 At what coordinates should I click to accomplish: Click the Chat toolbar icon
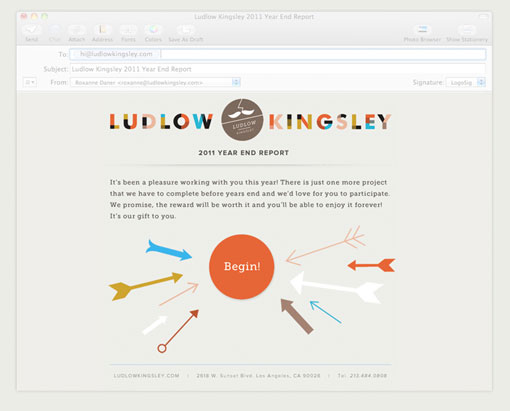pos(55,30)
